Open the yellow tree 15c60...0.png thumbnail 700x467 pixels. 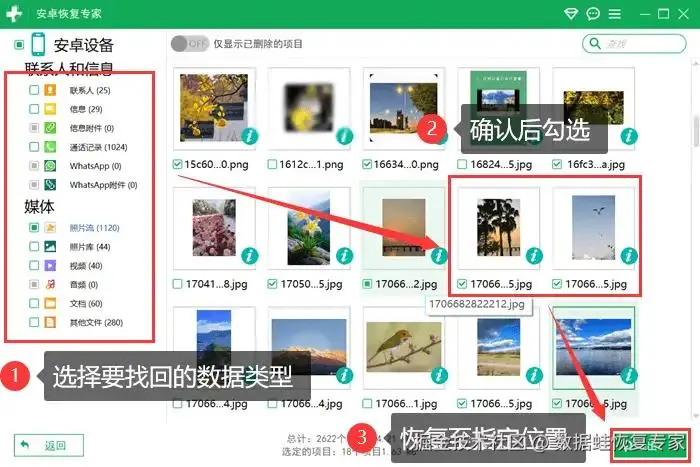(x=214, y=108)
